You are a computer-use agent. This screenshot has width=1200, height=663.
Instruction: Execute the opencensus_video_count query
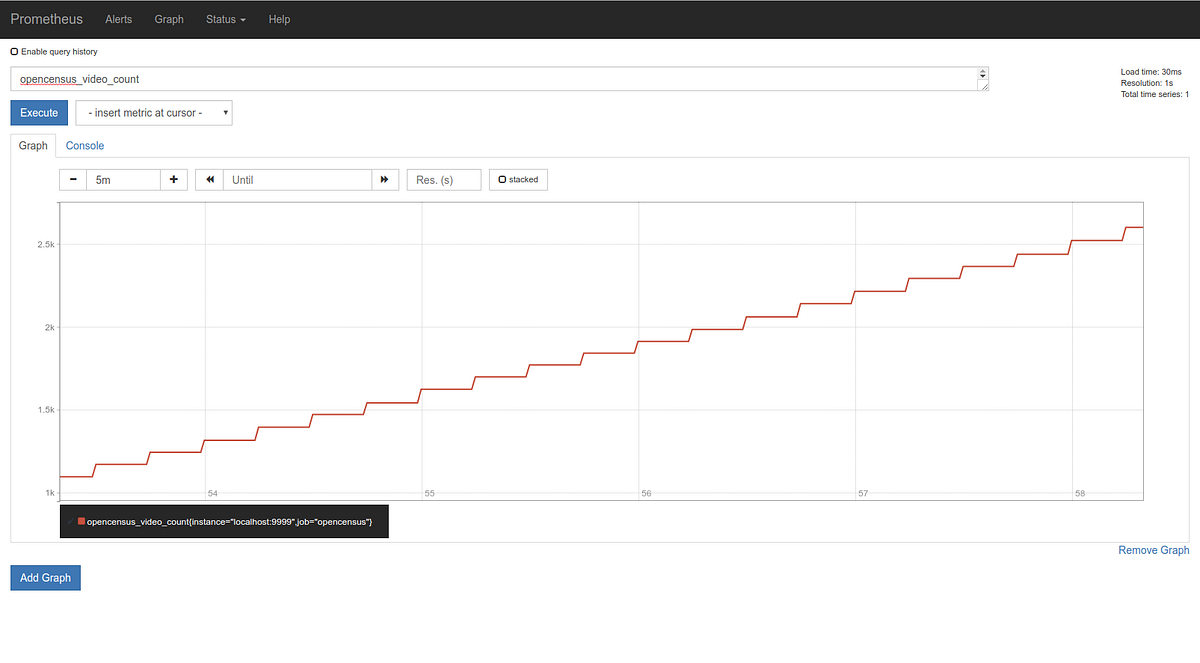click(x=38, y=113)
